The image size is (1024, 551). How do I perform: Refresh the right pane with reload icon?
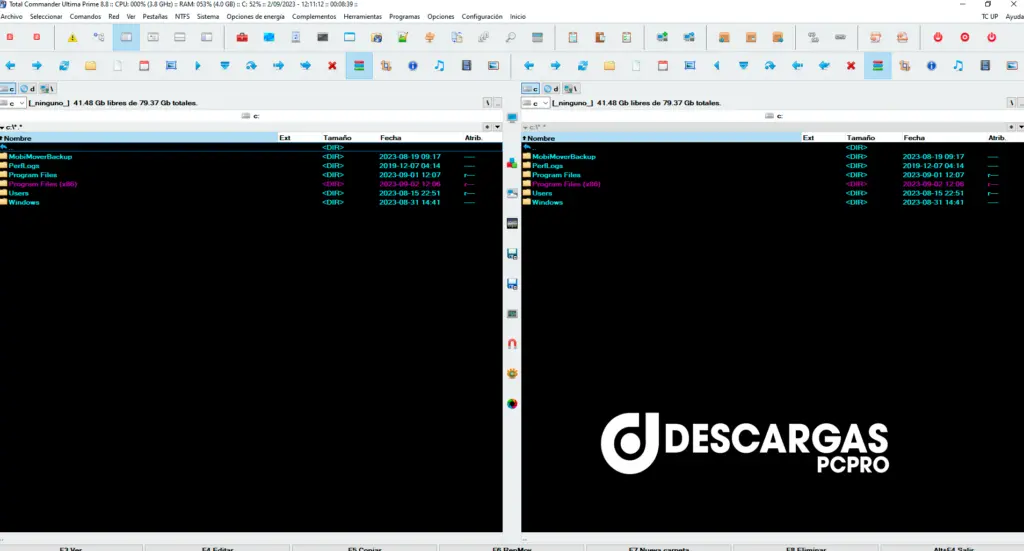click(583, 65)
